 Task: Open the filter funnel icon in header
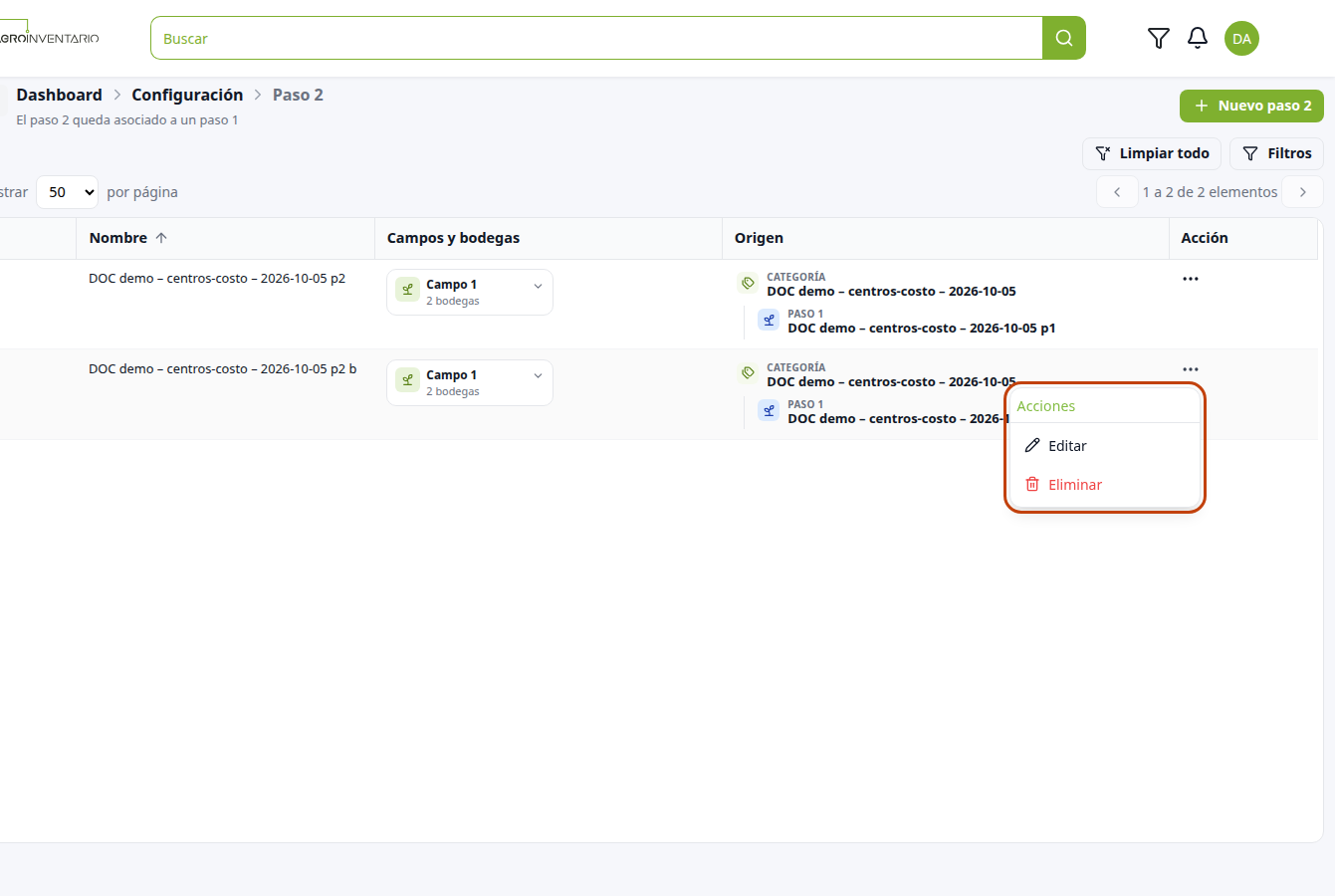tap(1159, 38)
